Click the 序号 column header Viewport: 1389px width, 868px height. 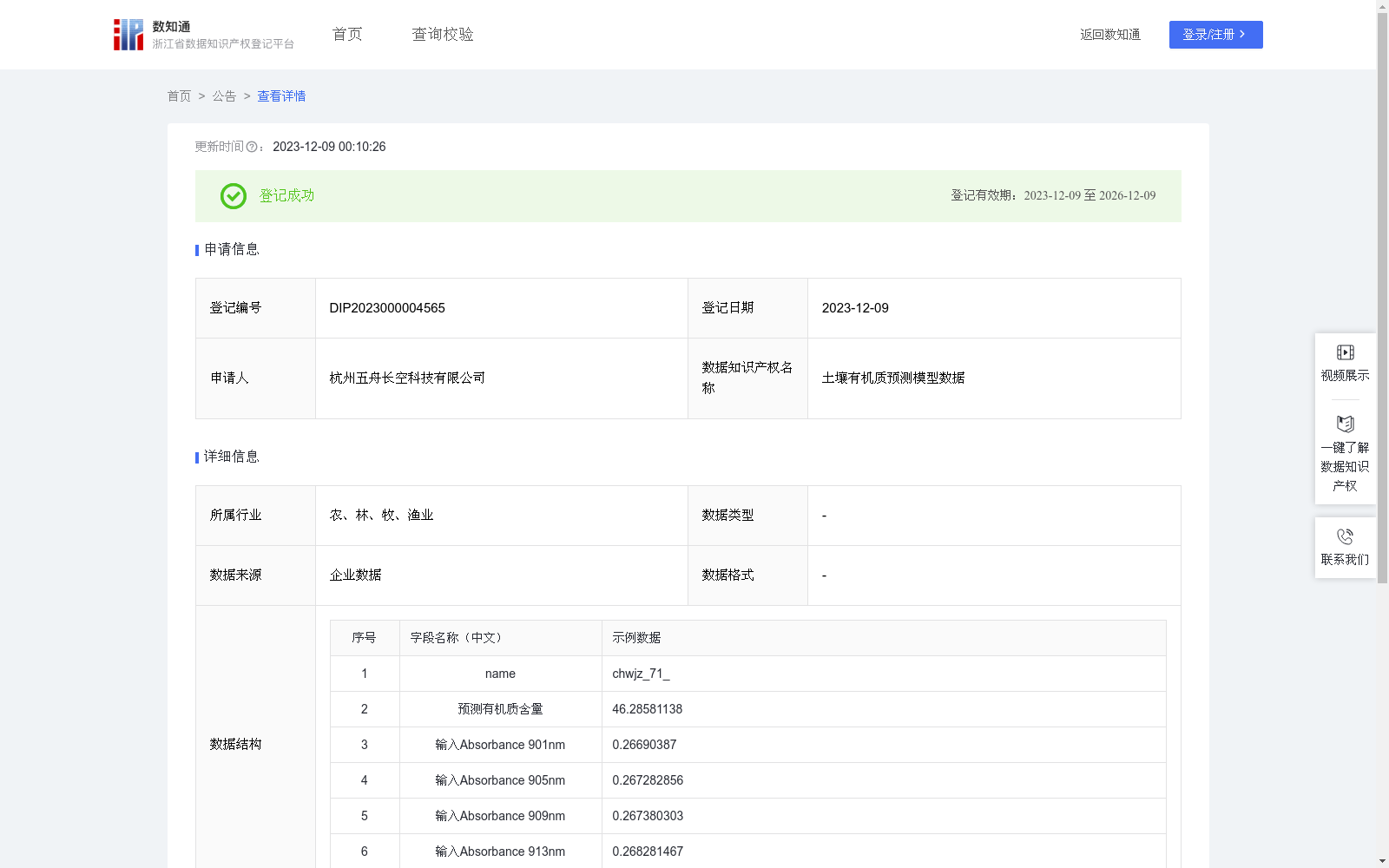click(365, 638)
